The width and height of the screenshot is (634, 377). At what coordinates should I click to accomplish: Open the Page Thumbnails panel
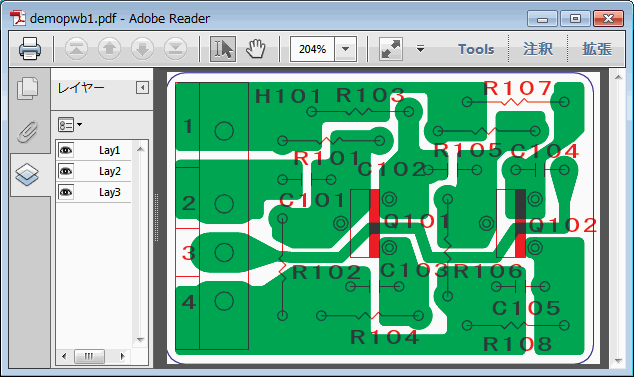coord(27,89)
